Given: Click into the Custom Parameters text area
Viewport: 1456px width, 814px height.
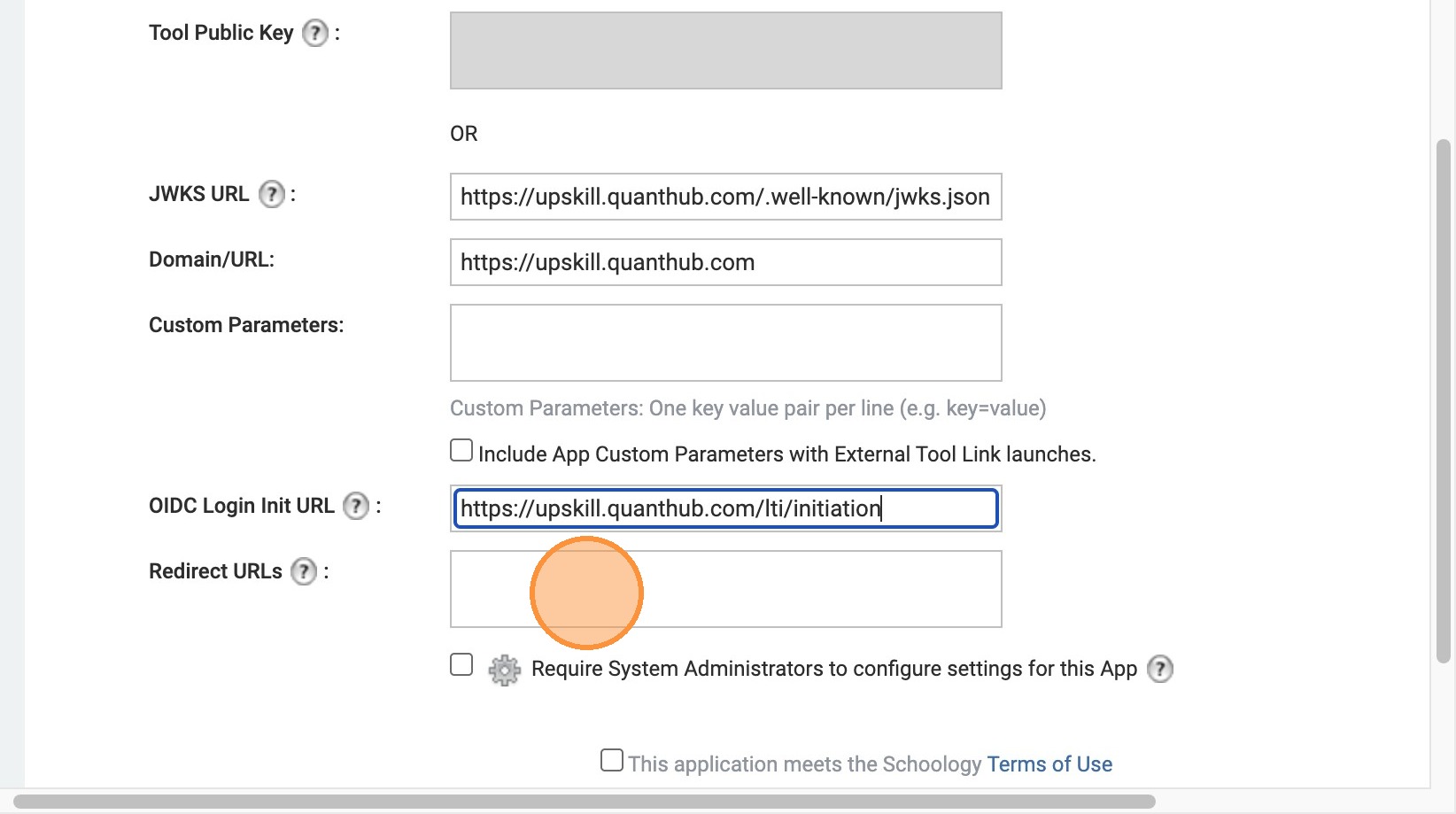Looking at the screenshot, I should [725, 343].
